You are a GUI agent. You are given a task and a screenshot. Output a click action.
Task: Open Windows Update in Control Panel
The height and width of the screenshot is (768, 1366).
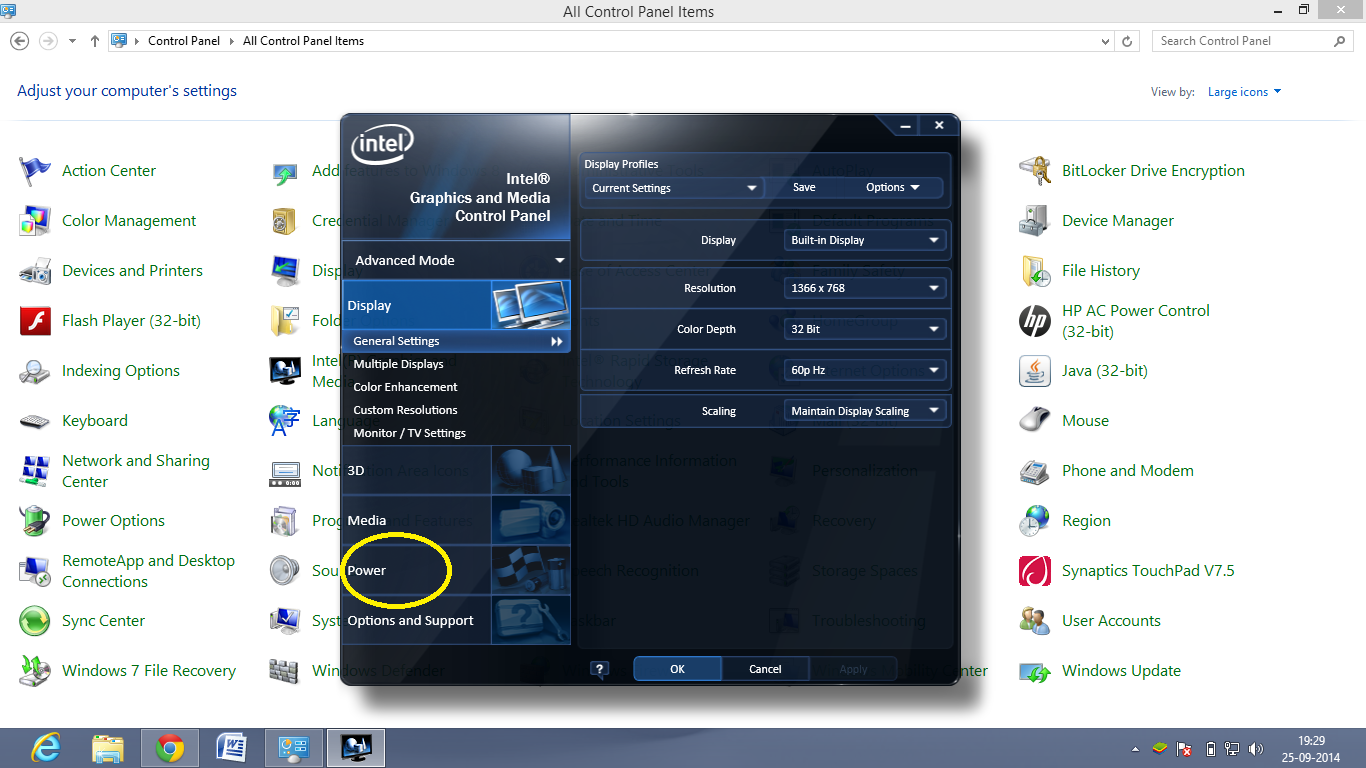point(1100,671)
